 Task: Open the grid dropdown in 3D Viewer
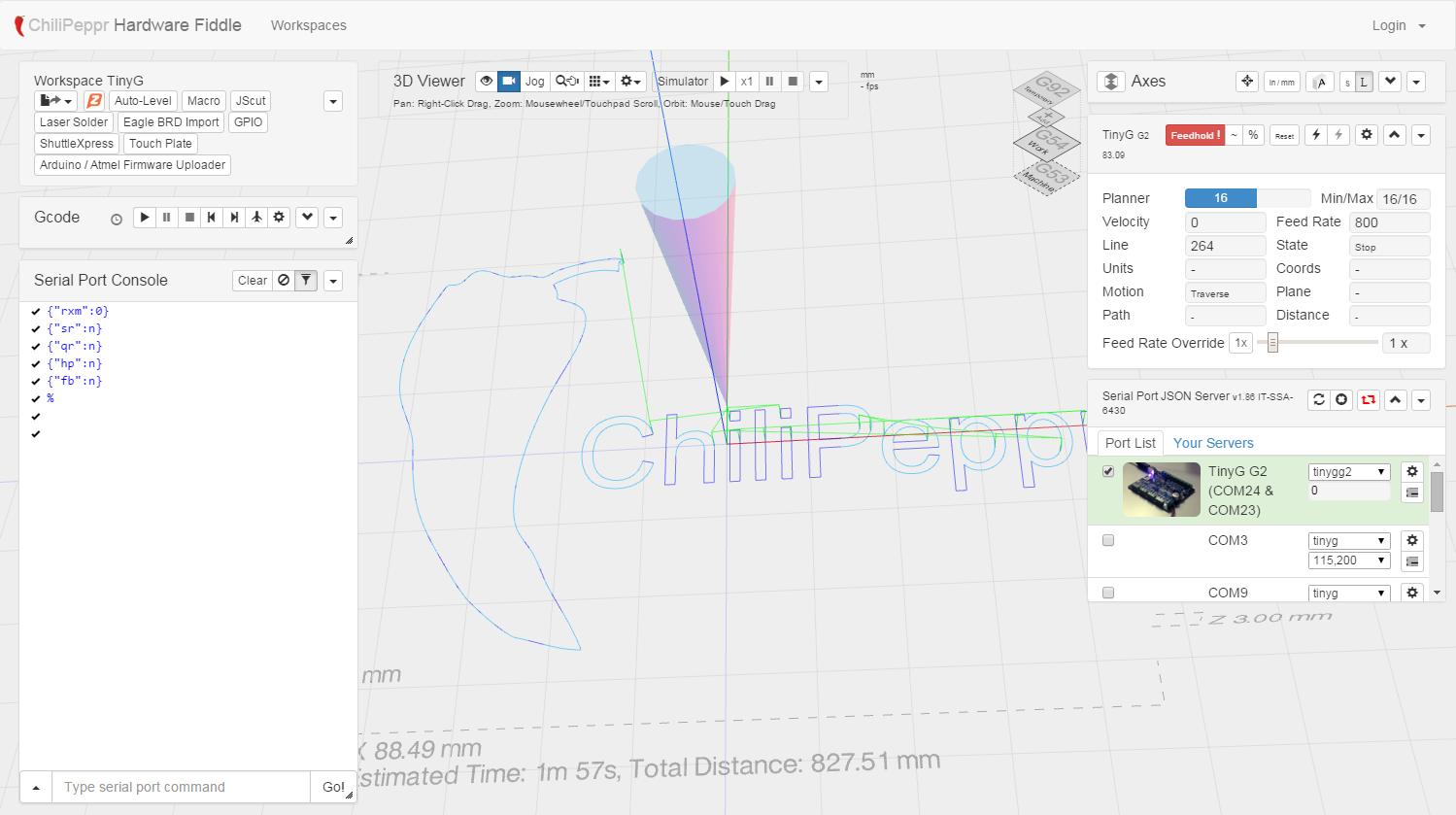599,82
